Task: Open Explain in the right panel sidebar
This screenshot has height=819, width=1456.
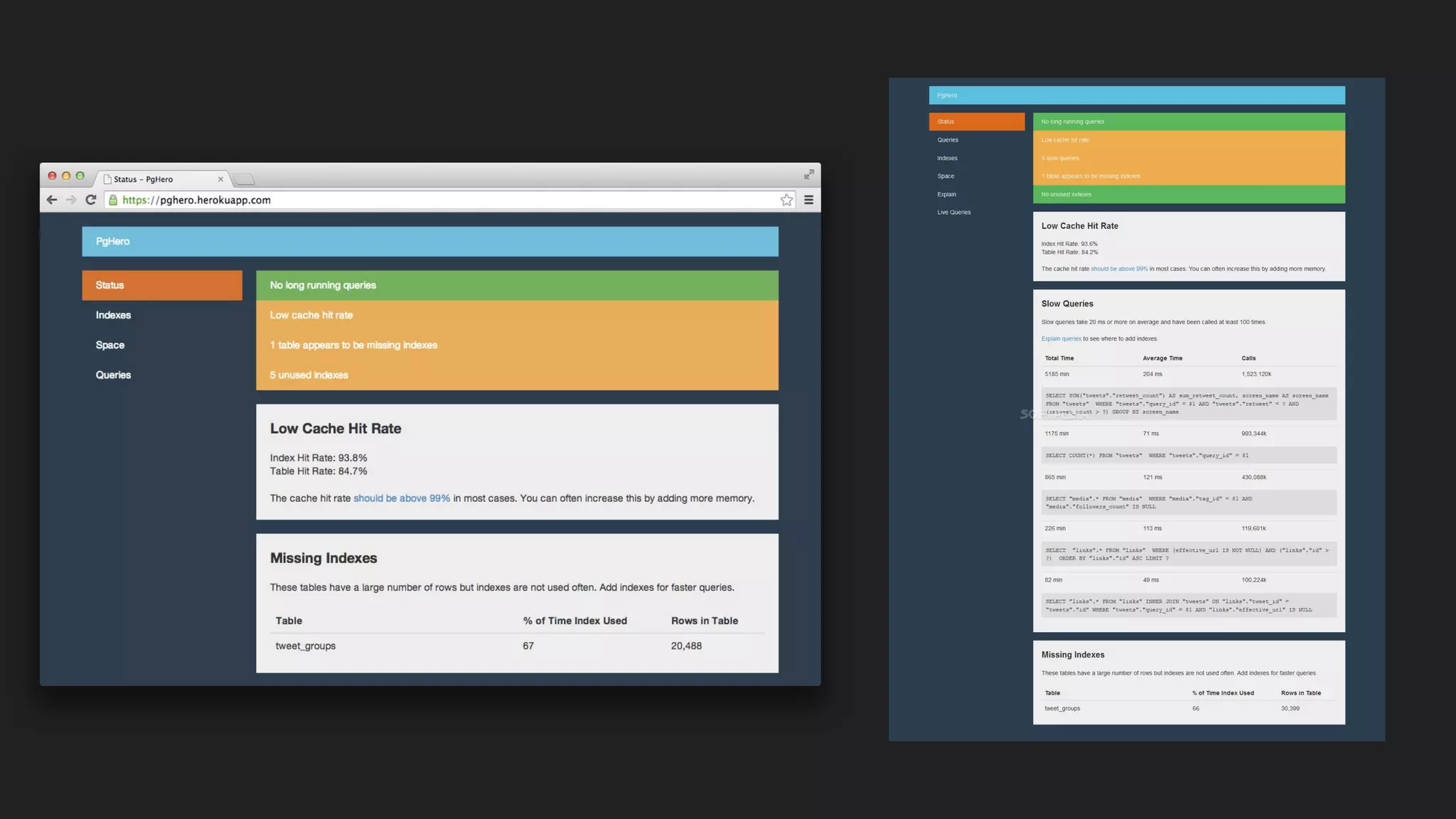Action: pyautogui.click(x=946, y=194)
